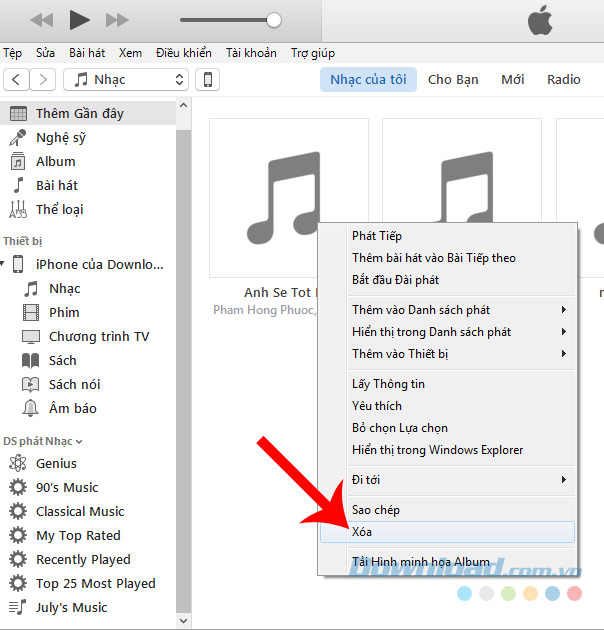
Task: Click the second album artwork thumbnail
Action: 461,170
